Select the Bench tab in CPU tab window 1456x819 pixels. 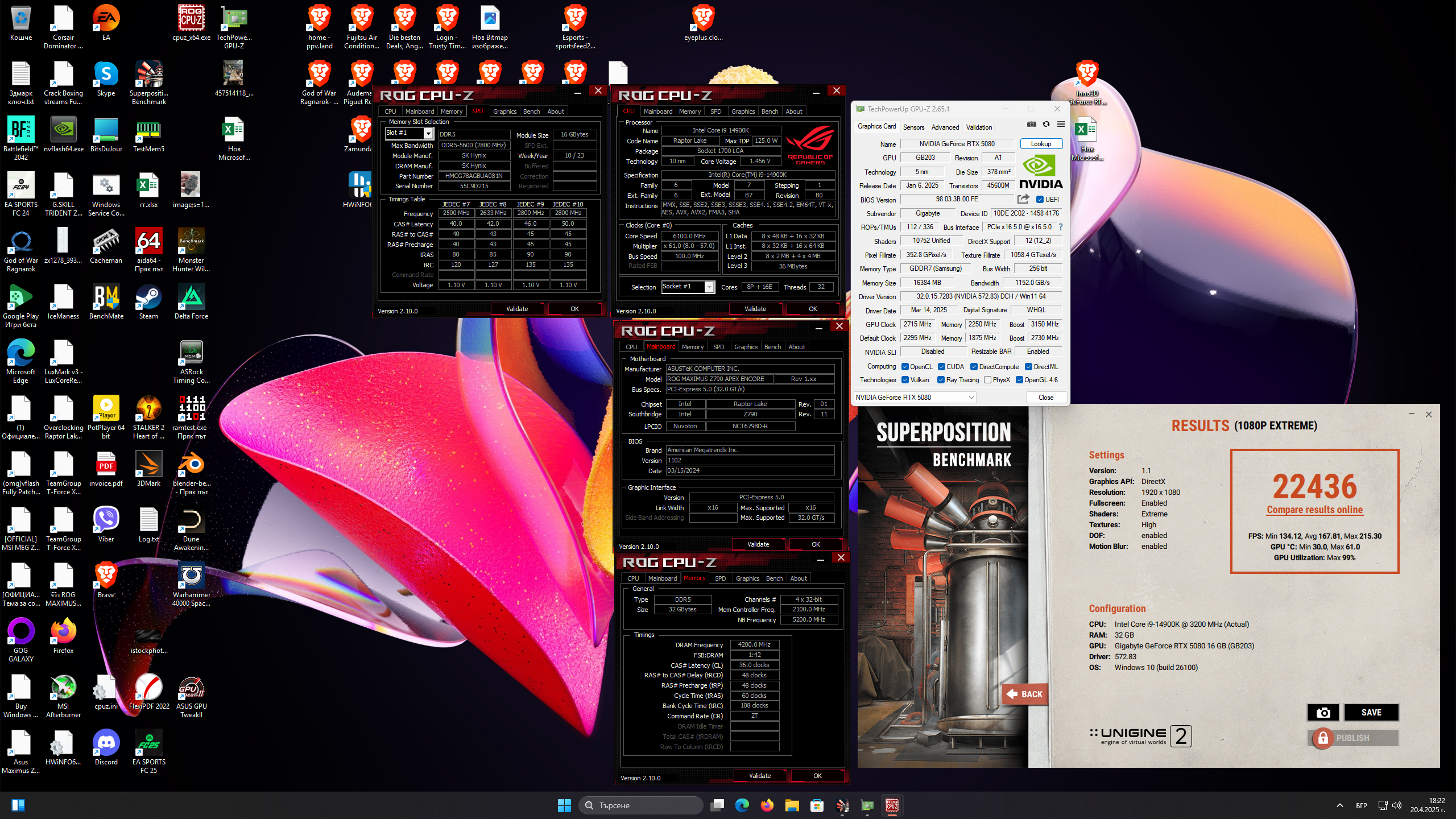point(770,111)
